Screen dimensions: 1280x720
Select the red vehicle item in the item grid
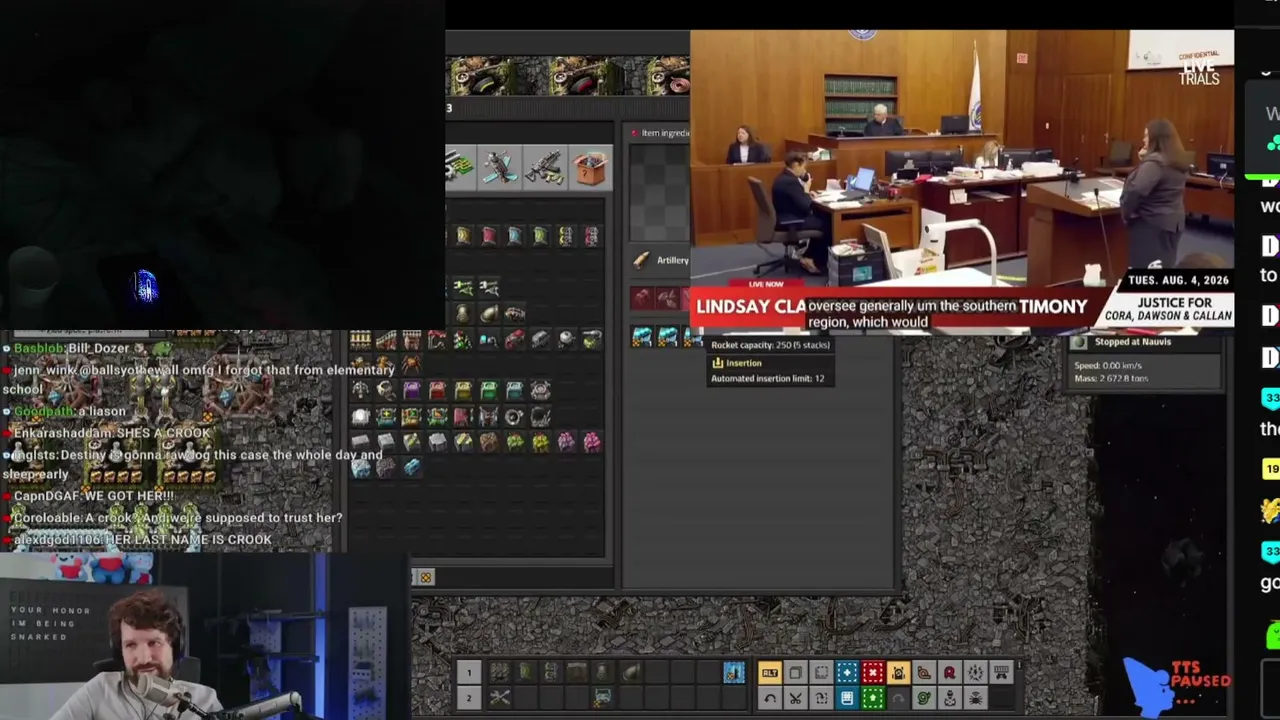coord(514,341)
